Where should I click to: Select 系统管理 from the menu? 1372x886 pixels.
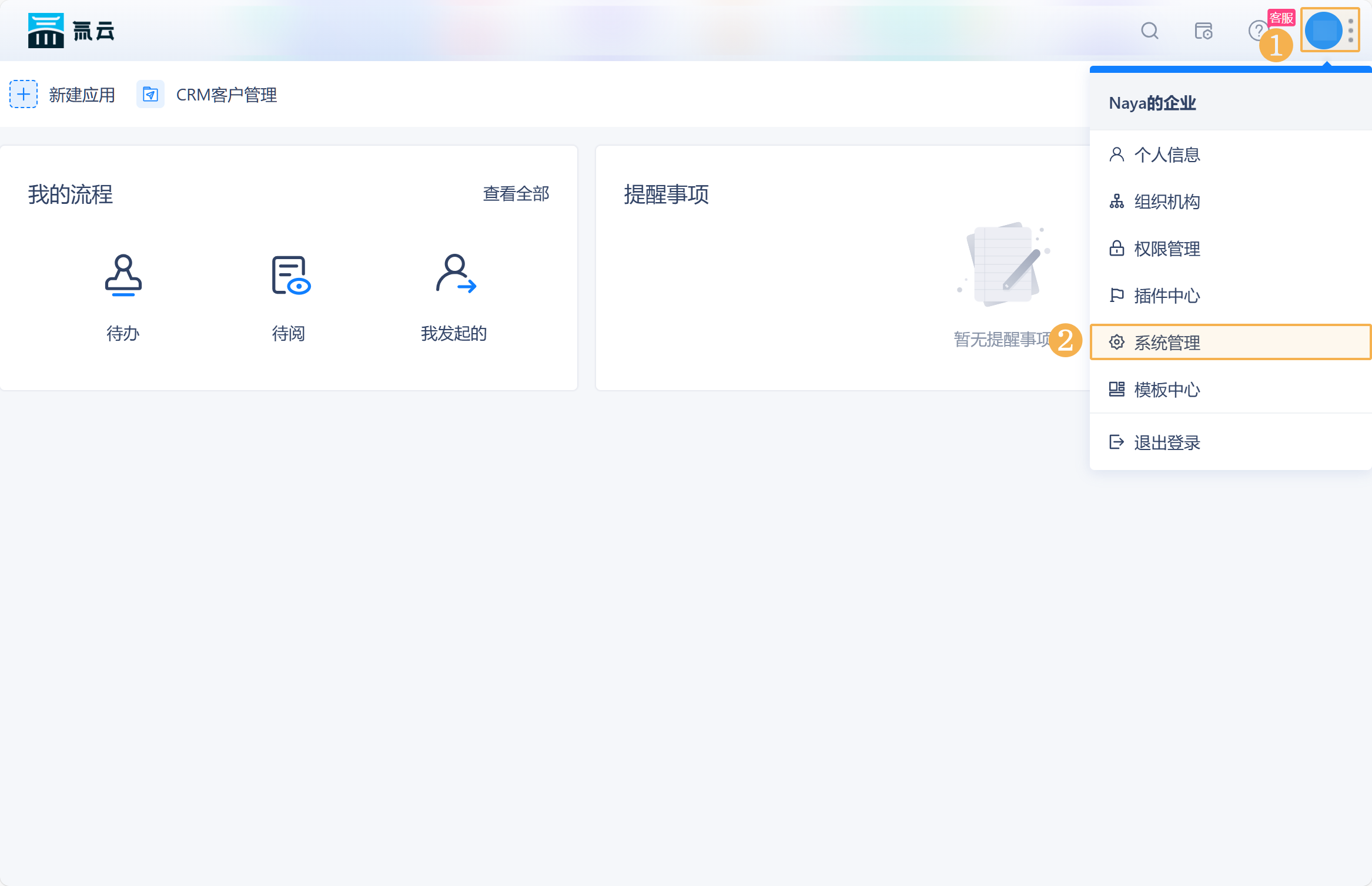pos(1167,343)
